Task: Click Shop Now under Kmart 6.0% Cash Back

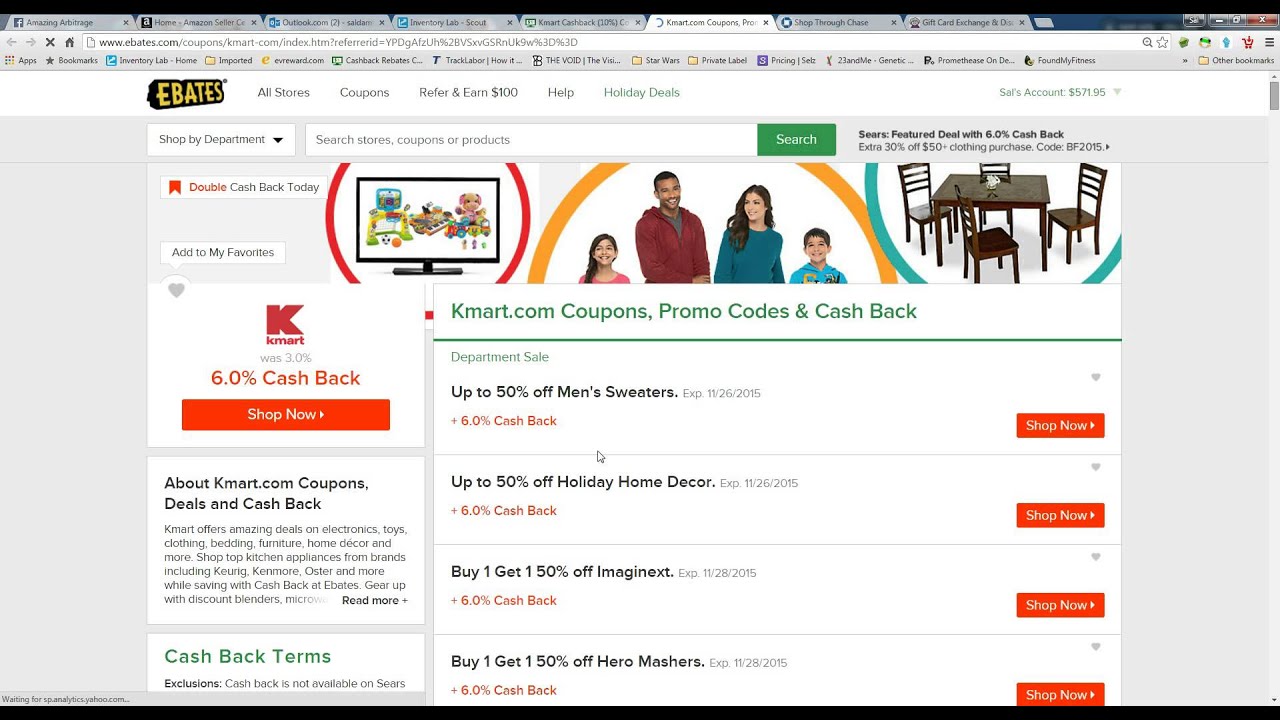Action: point(286,414)
